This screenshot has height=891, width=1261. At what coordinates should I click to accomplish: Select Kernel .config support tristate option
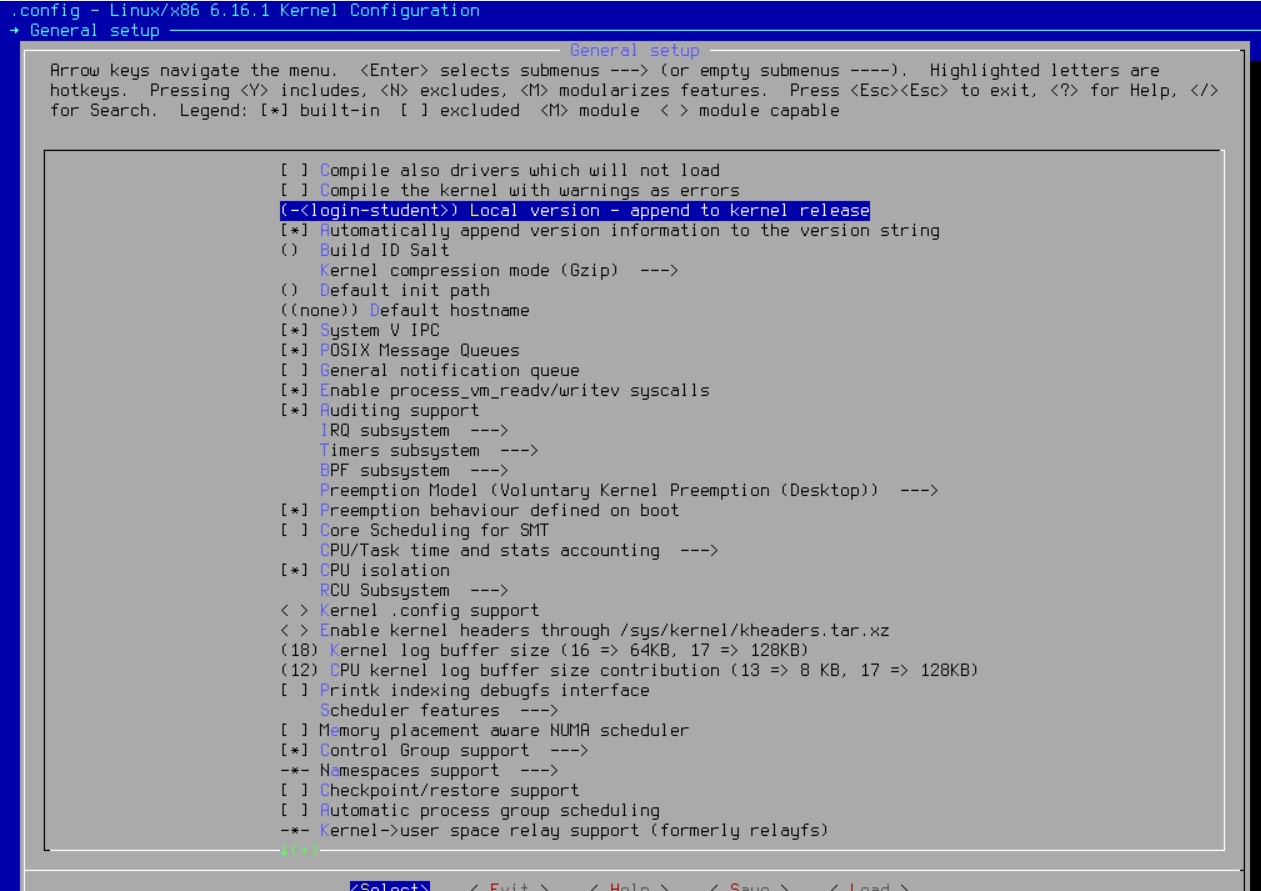coord(410,610)
